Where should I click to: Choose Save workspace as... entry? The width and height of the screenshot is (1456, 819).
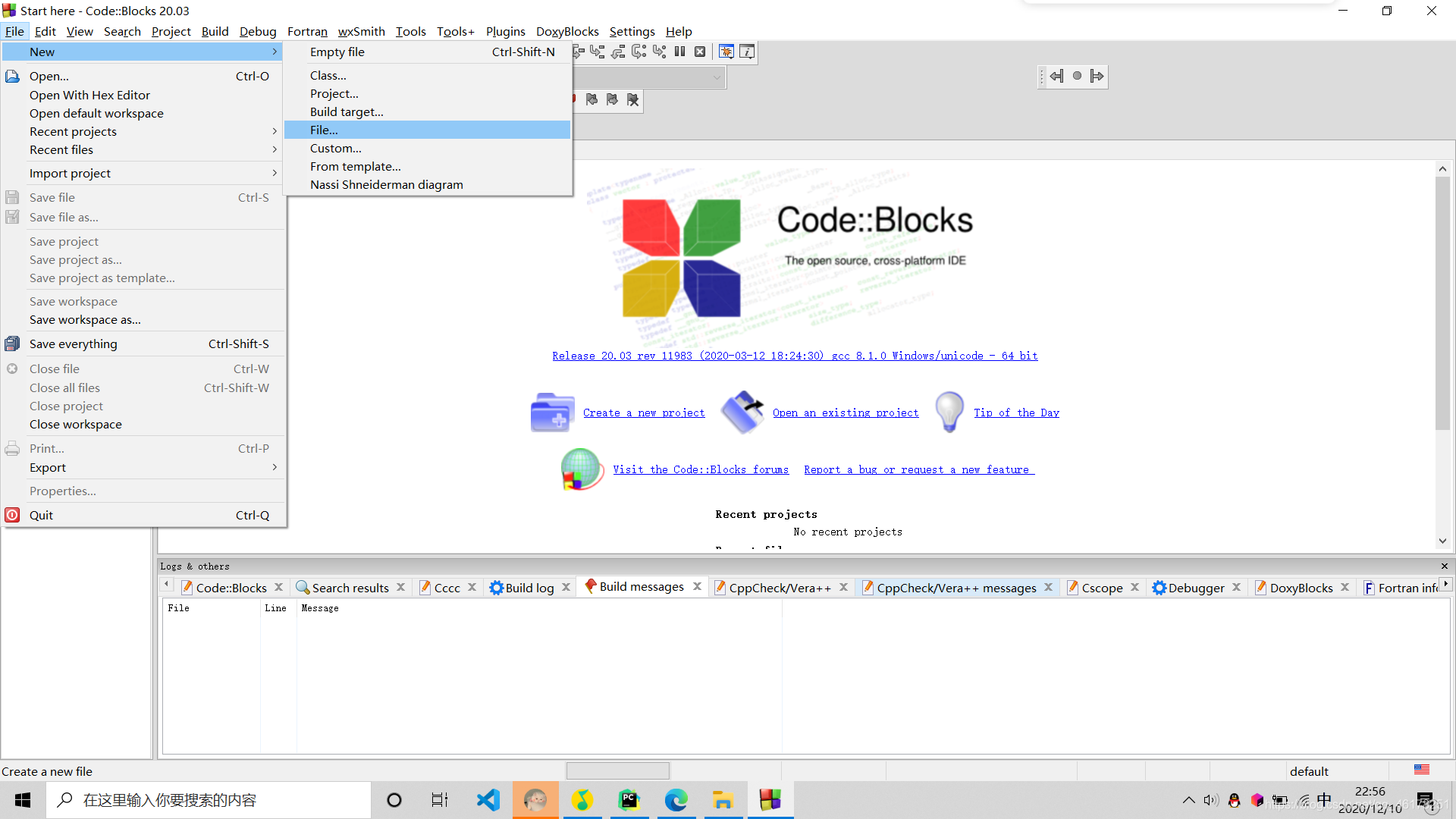[x=143, y=319]
